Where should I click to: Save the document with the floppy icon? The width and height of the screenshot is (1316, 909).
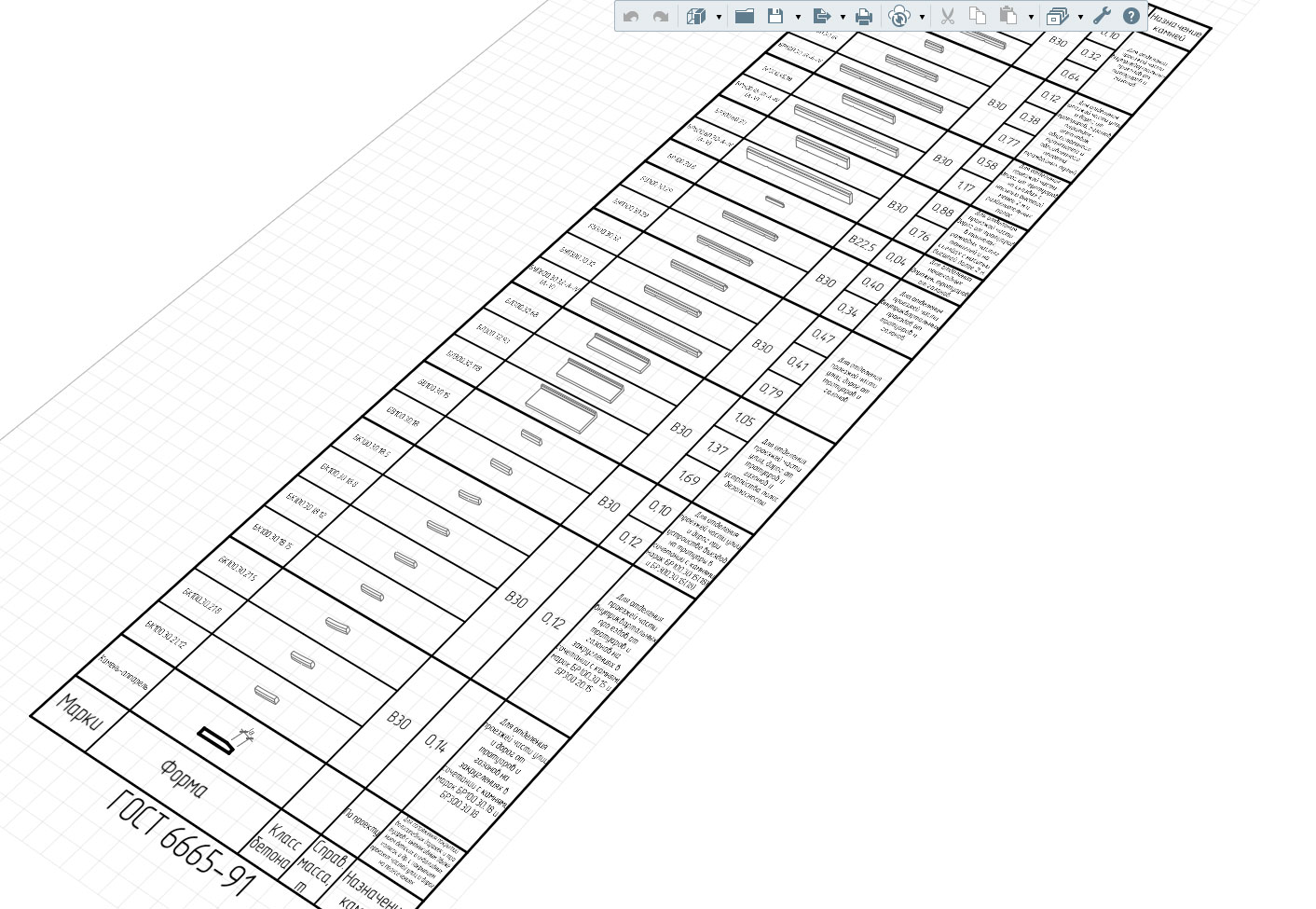coord(775,16)
